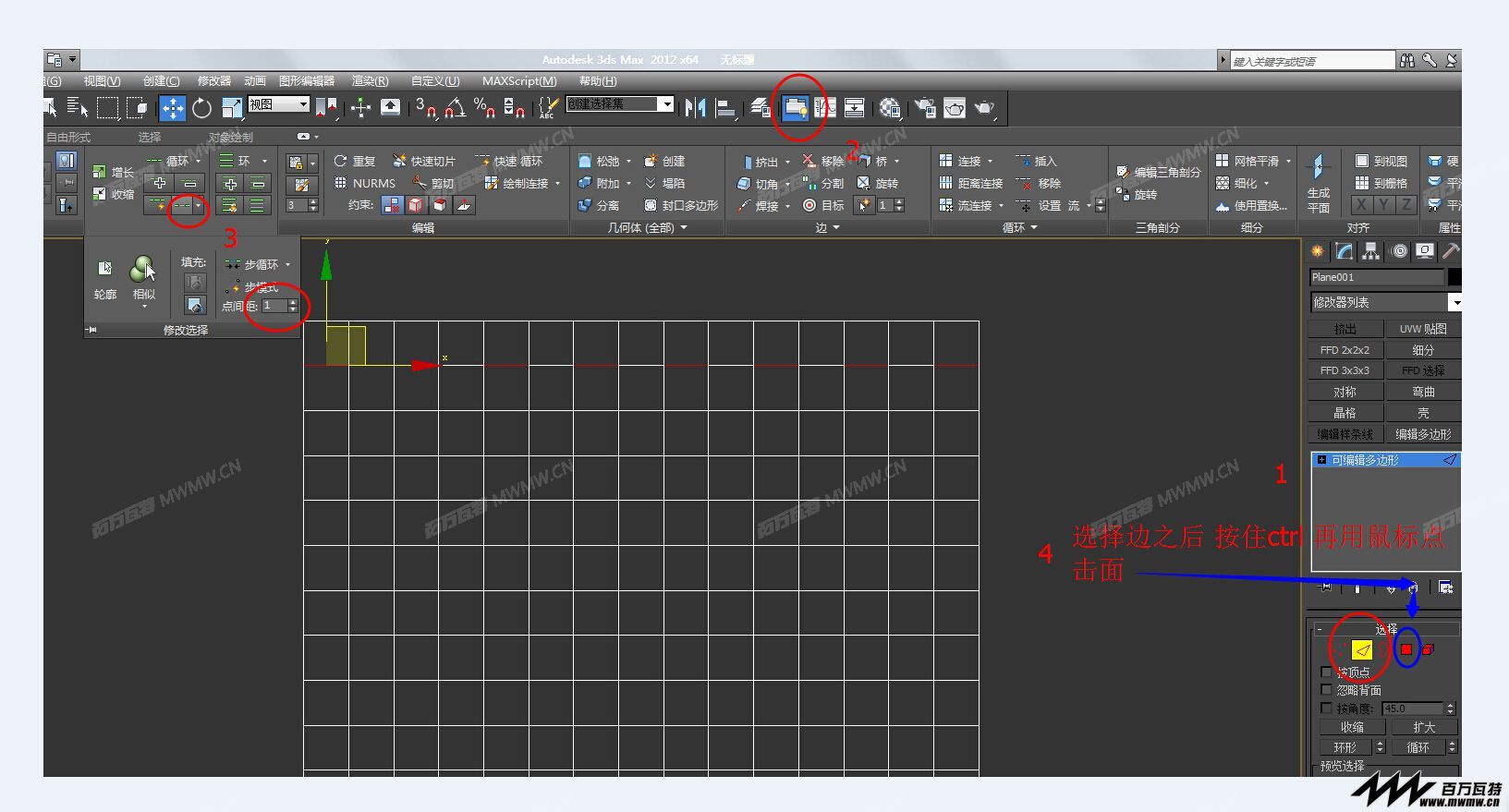This screenshot has width=1509, height=812.
Task: Toggle the Graphite Modeling Tools ribbon icon
Action: (796, 108)
